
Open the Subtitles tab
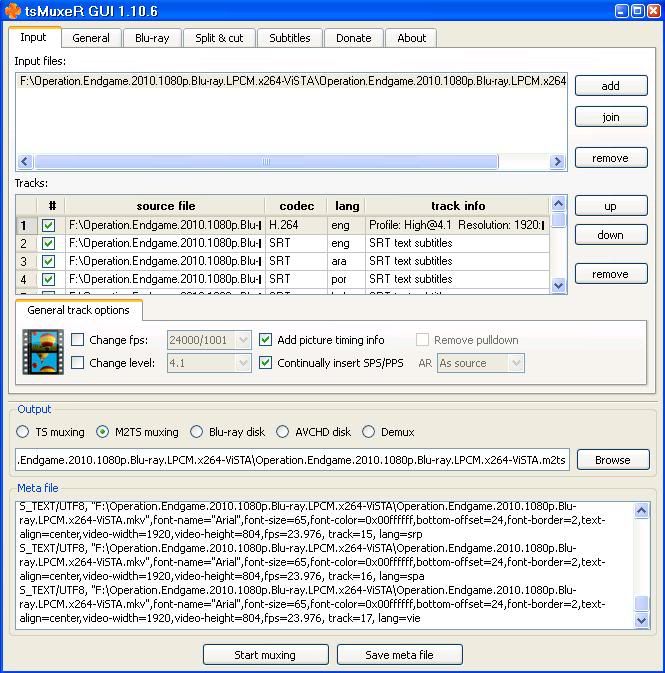[x=290, y=38]
